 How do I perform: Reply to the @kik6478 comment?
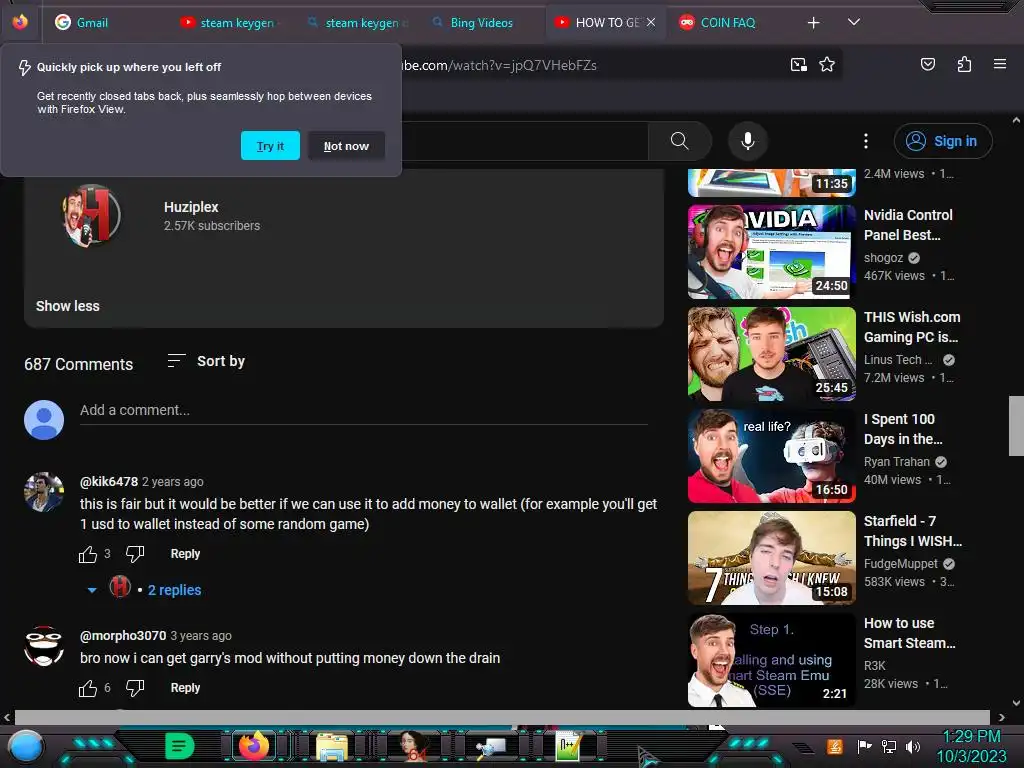tap(185, 554)
